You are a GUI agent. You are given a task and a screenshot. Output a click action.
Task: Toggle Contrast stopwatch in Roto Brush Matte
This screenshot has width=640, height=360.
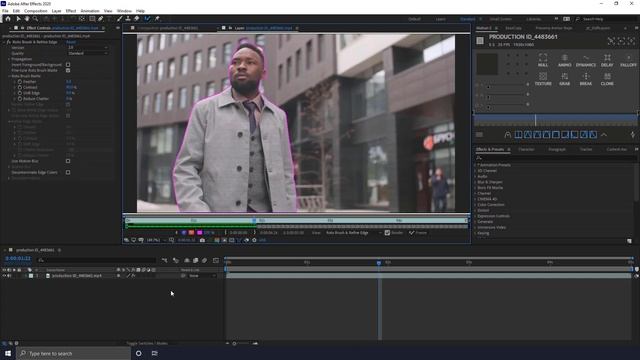tap(19, 87)
